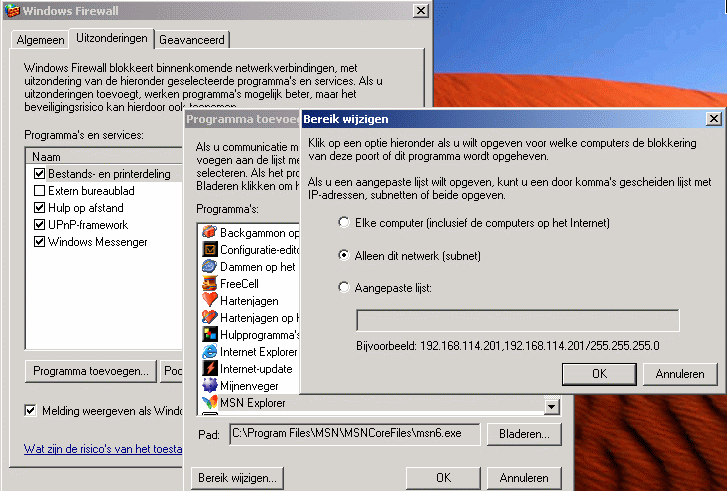Open the risks help link
The width and height of the screenshot is (727, 491).
tap(103, 449)
